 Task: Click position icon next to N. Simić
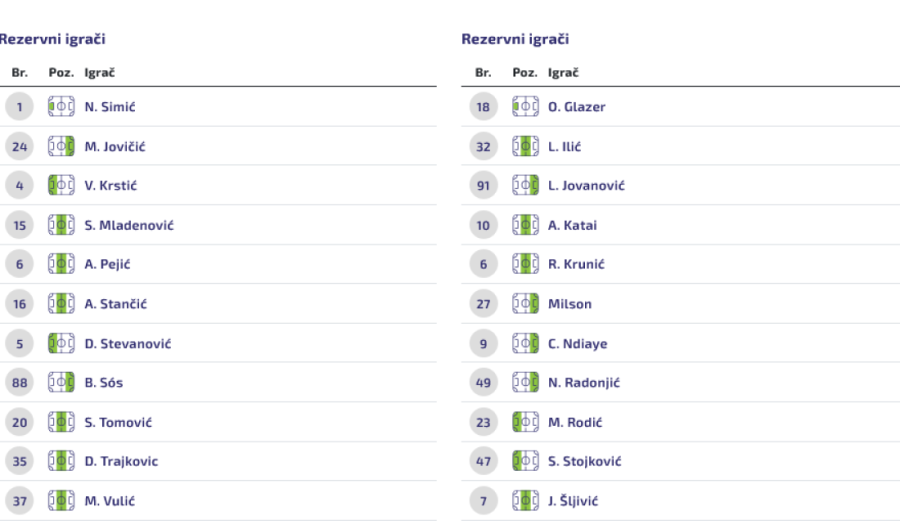[62, 106]
